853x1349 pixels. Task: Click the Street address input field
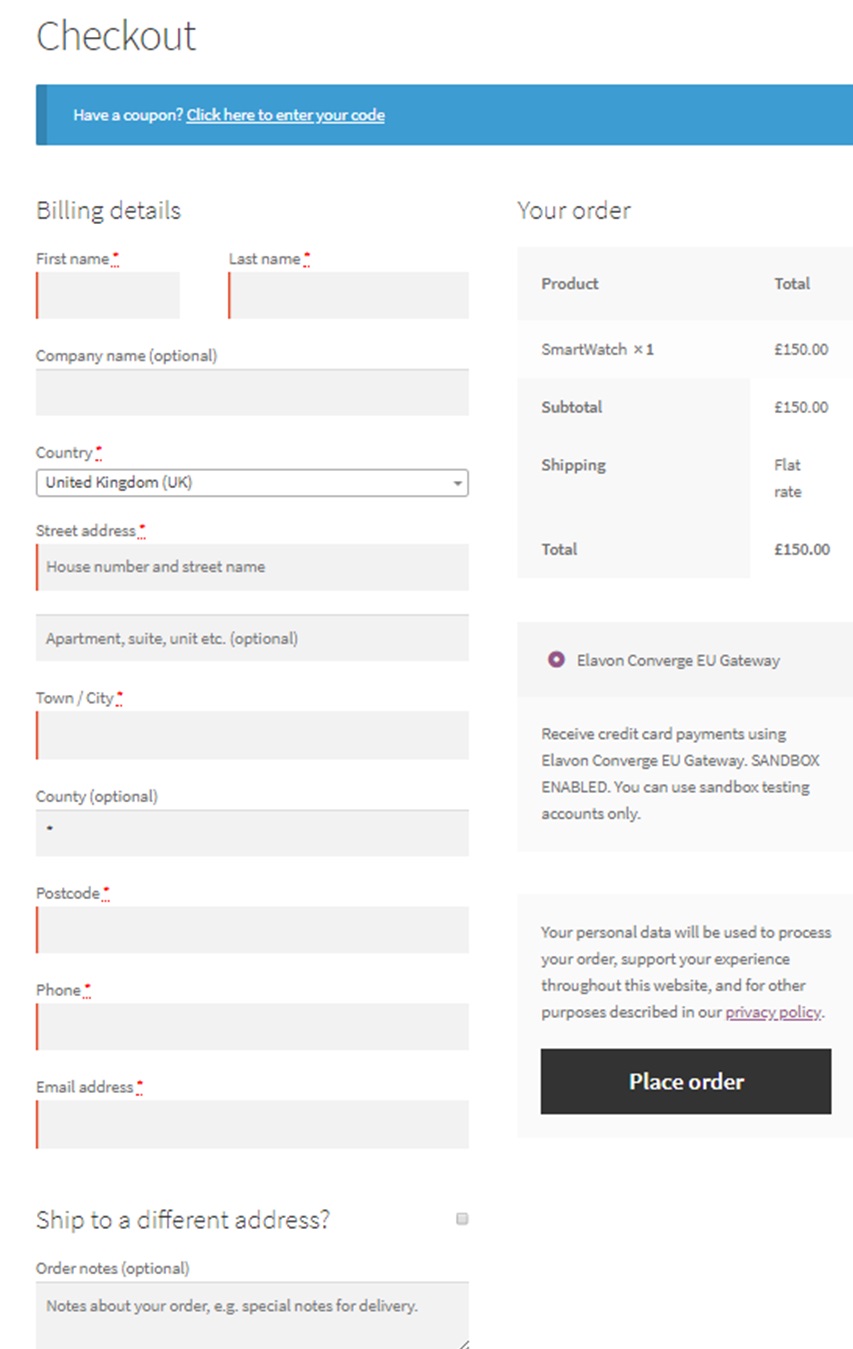point(252,567)
